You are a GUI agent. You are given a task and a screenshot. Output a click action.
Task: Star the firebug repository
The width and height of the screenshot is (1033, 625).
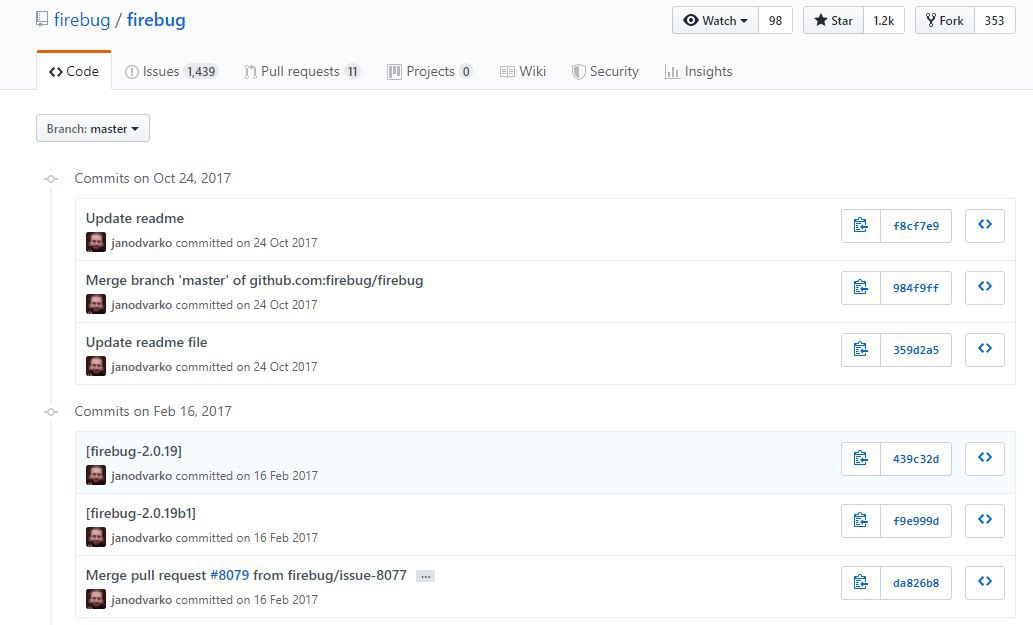[x=833, y=20]
